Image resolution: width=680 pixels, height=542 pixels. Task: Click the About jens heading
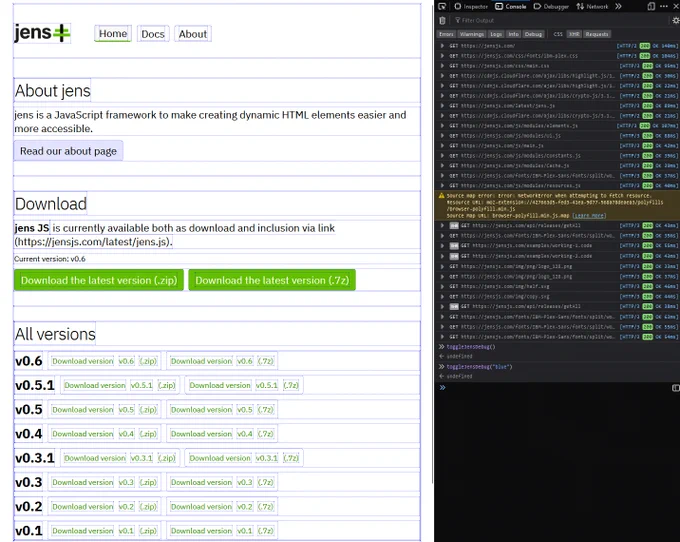tap(52, 91)
